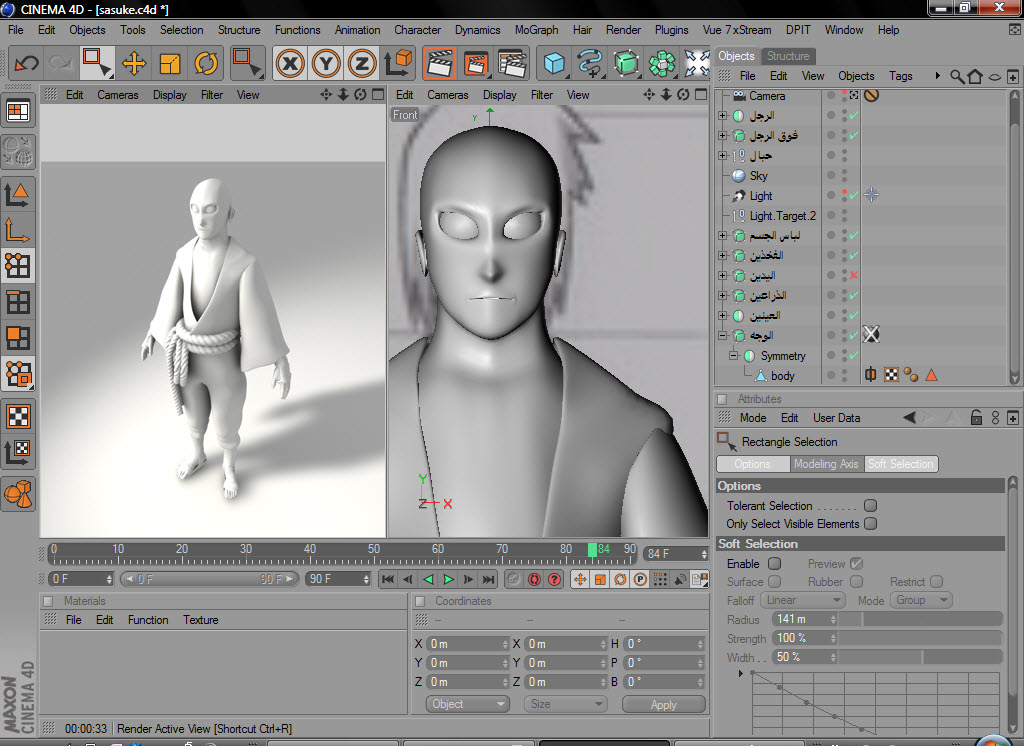Screen dimensions: 1024x746
Task: Select the Options tab button
Action: pyautogui.click(x=752, y=464)
